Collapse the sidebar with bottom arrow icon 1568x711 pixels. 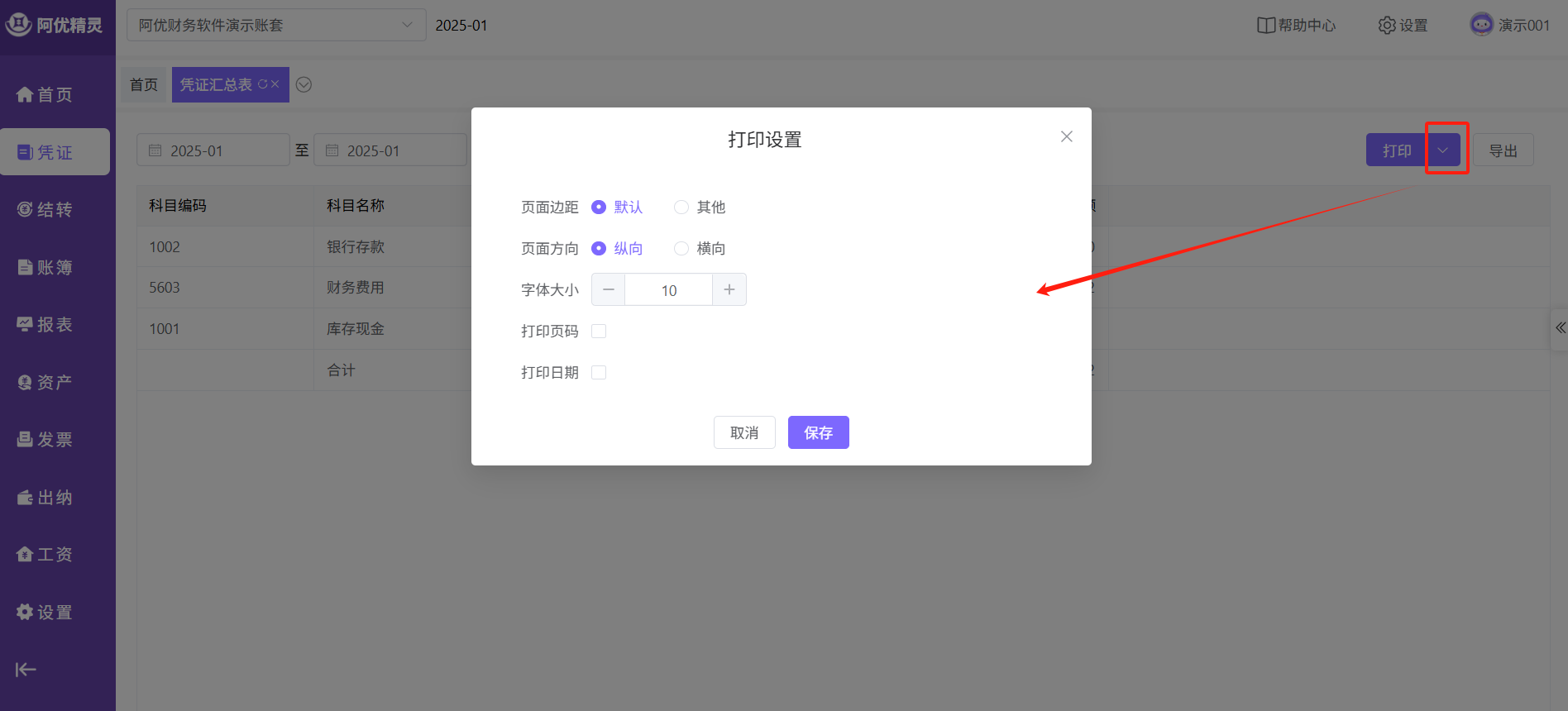(26, 670)
